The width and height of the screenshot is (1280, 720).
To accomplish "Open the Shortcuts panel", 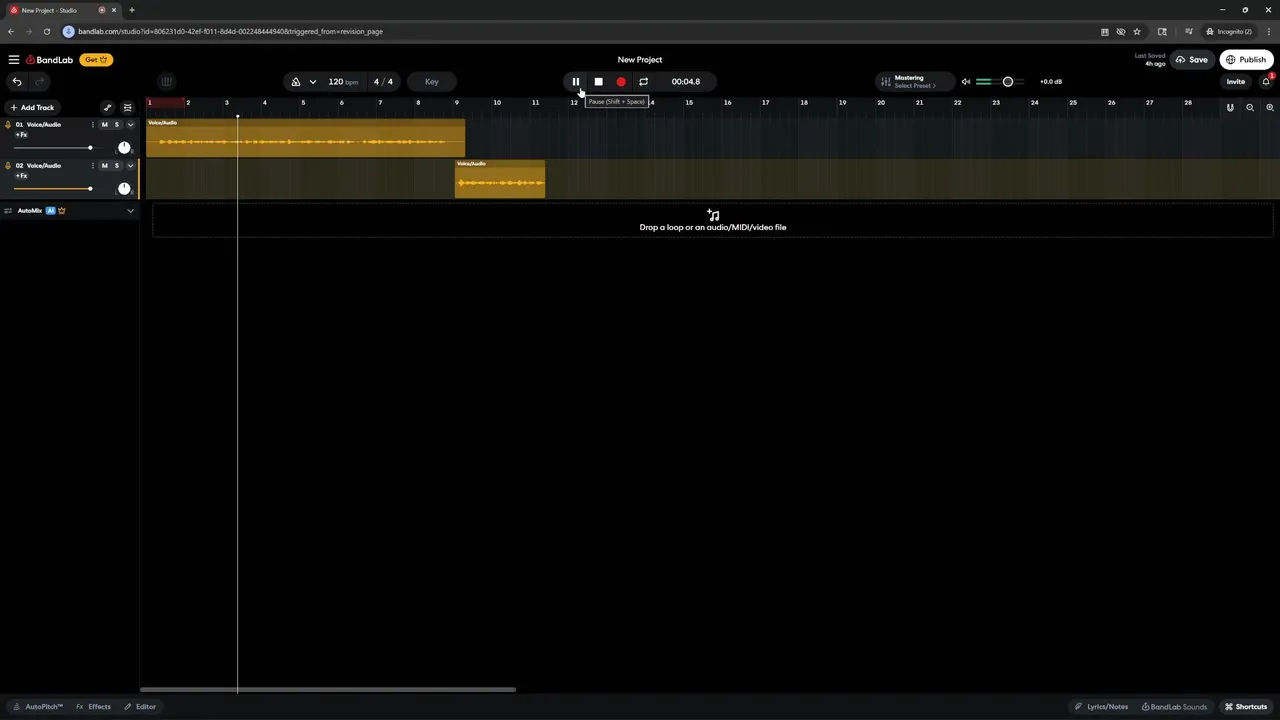I will point(1246,707).
